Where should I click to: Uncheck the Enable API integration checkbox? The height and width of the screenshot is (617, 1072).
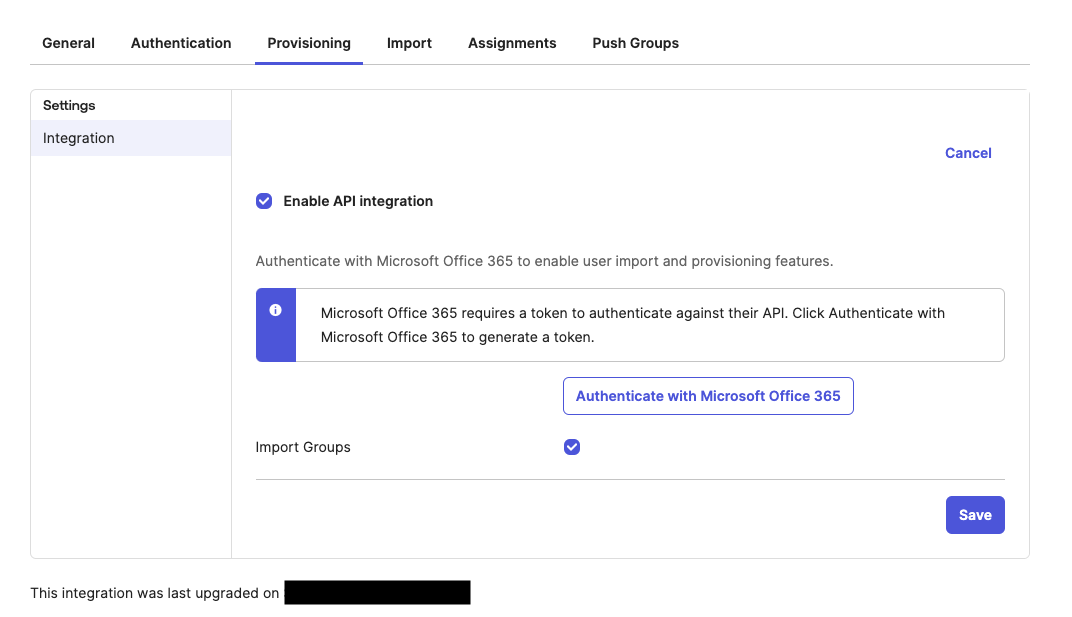point(264,201)
